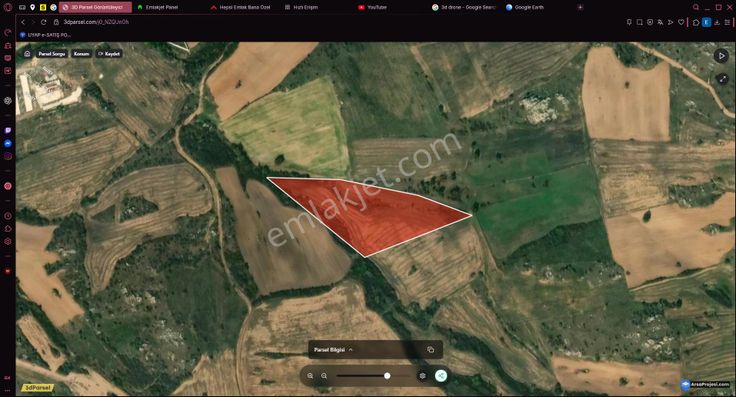Open the UYAP e-SATIŞ bookmark
The width and height of the screenshot is (736, 397).
46,35
